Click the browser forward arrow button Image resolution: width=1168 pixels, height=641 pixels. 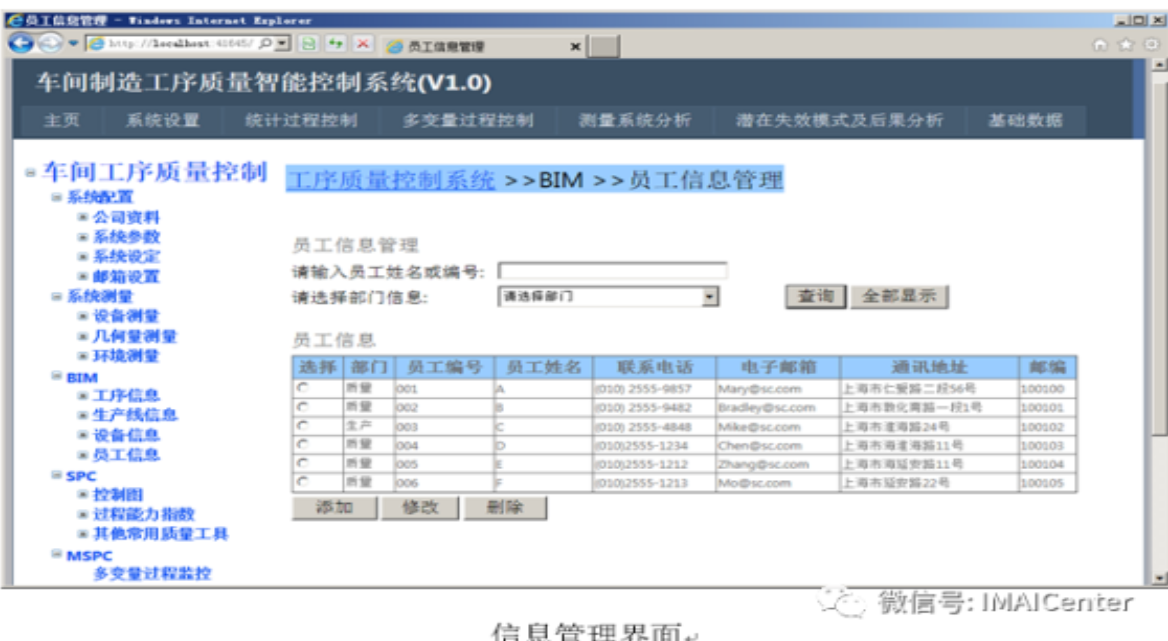pos(49,45)
